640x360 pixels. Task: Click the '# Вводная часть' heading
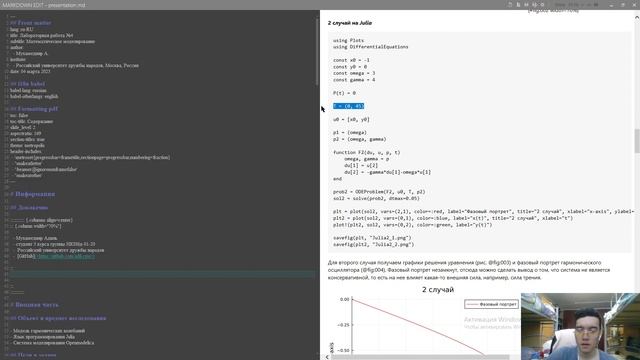[x=34, y=305]
